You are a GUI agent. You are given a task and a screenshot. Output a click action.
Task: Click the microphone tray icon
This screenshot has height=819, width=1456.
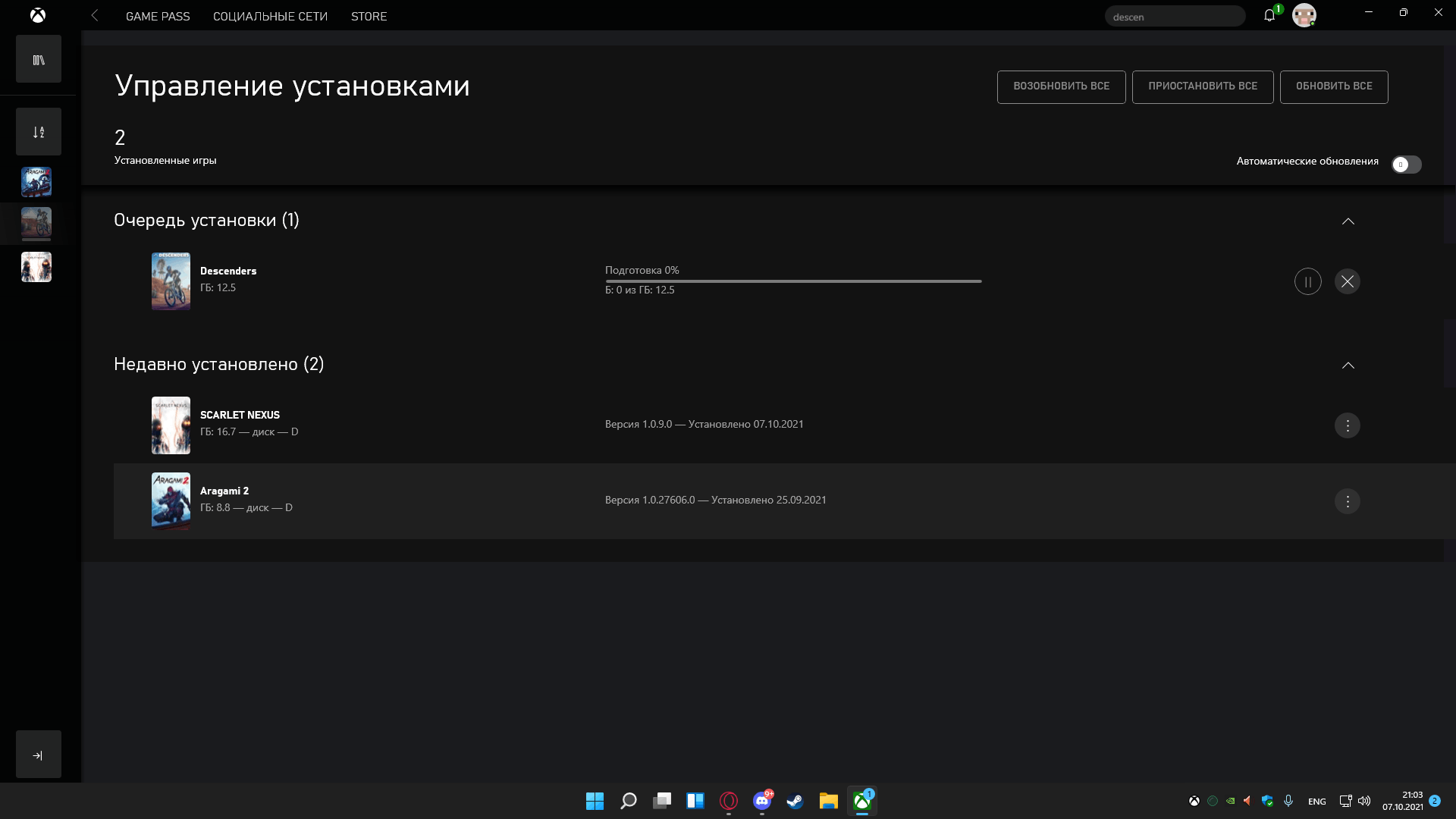(x=1288, y=801)
